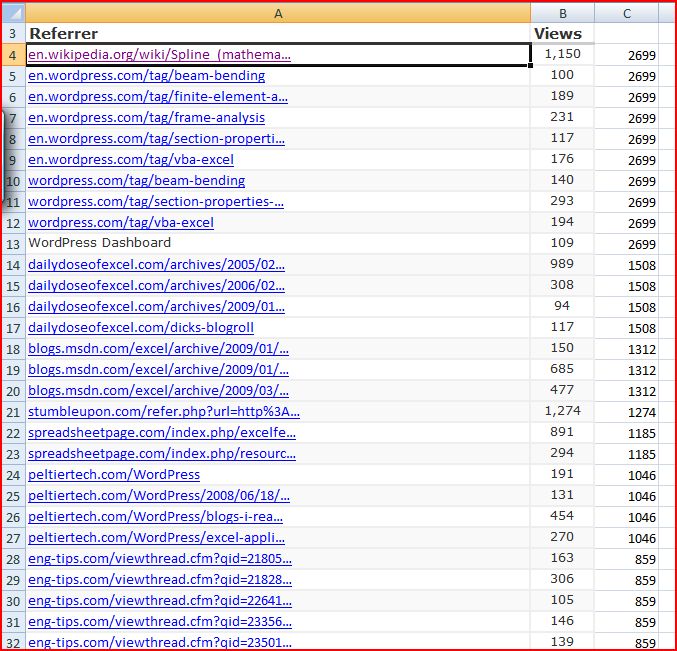Screen dimensions: 677x651
Task: Click the en.wordpress.com/tag/frame-analysis link
Action: click(x=146, y=118)
